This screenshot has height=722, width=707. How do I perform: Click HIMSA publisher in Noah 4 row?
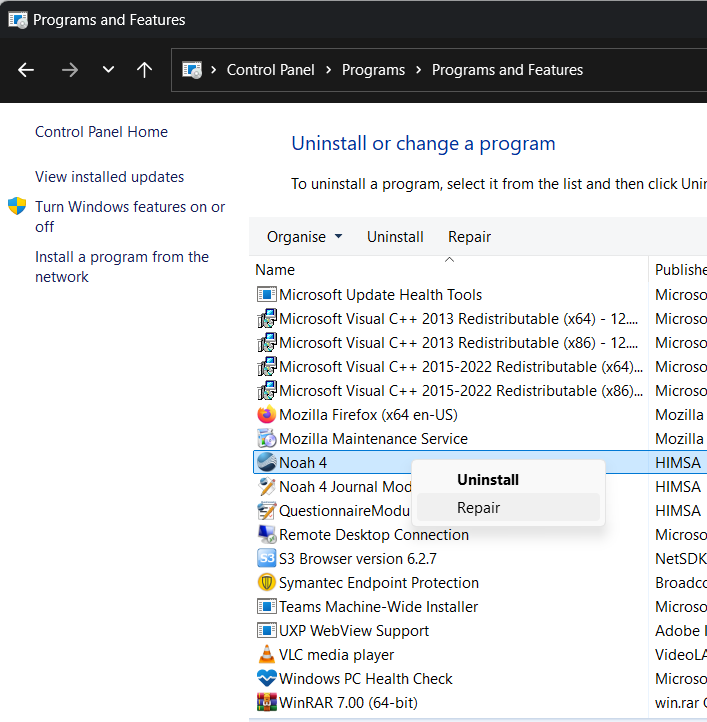click(x=678, y=463)
